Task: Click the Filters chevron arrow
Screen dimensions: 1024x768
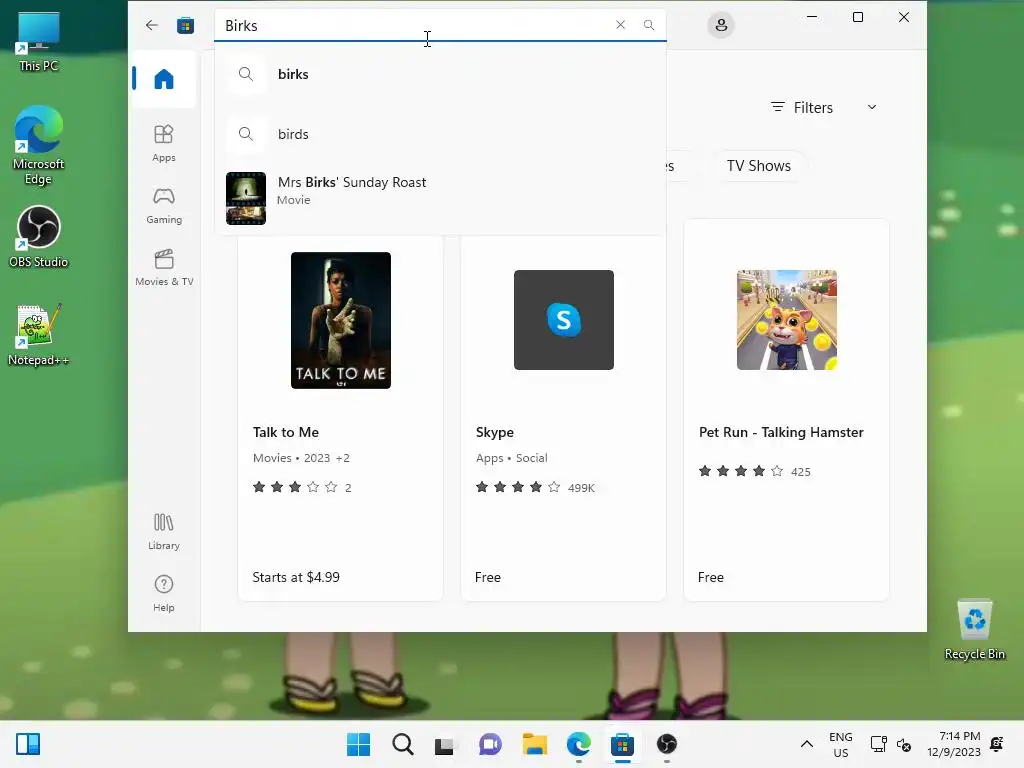Action: pos(872,107)
